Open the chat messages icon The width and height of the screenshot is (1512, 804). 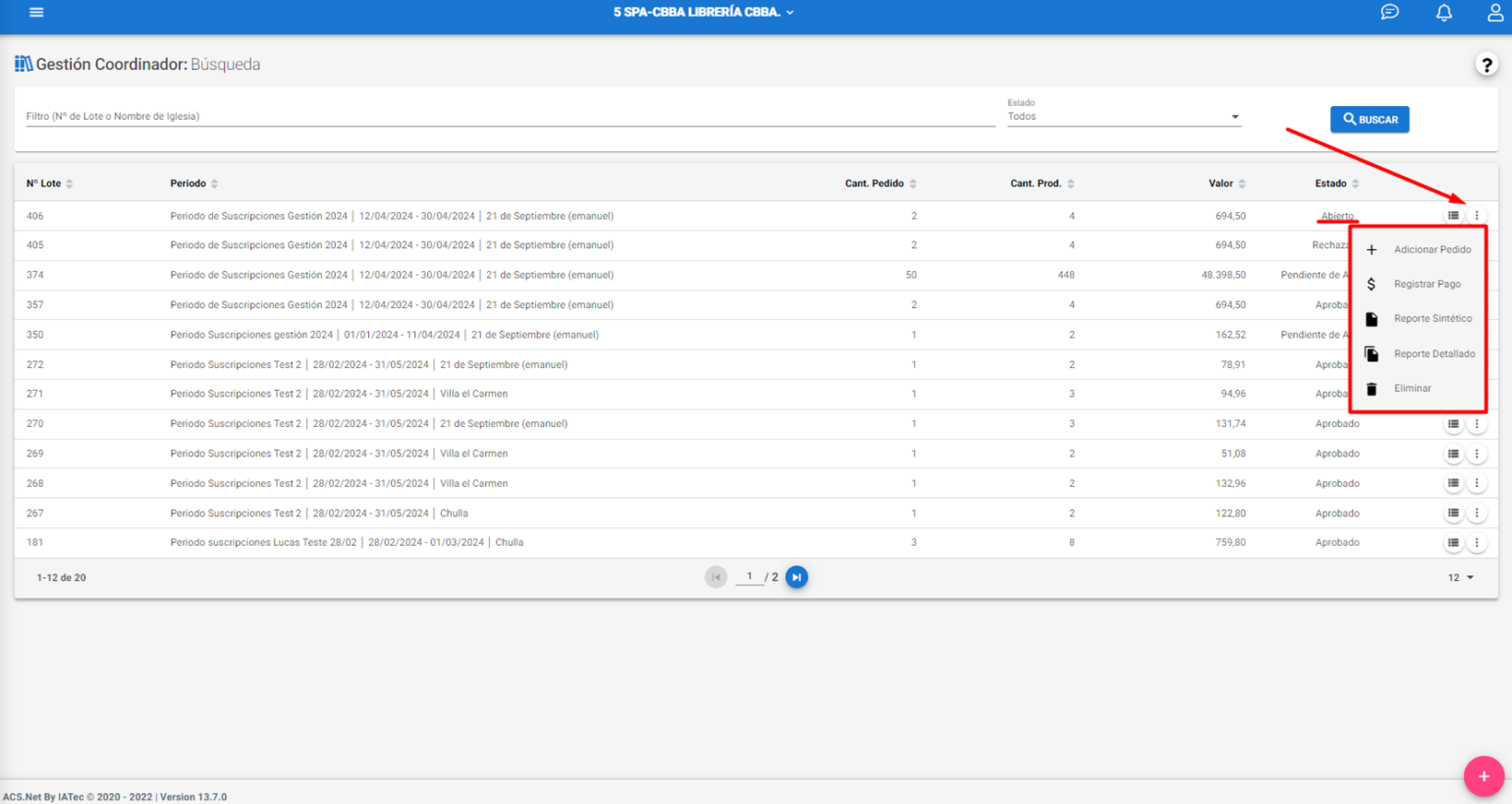(1389, 12)
